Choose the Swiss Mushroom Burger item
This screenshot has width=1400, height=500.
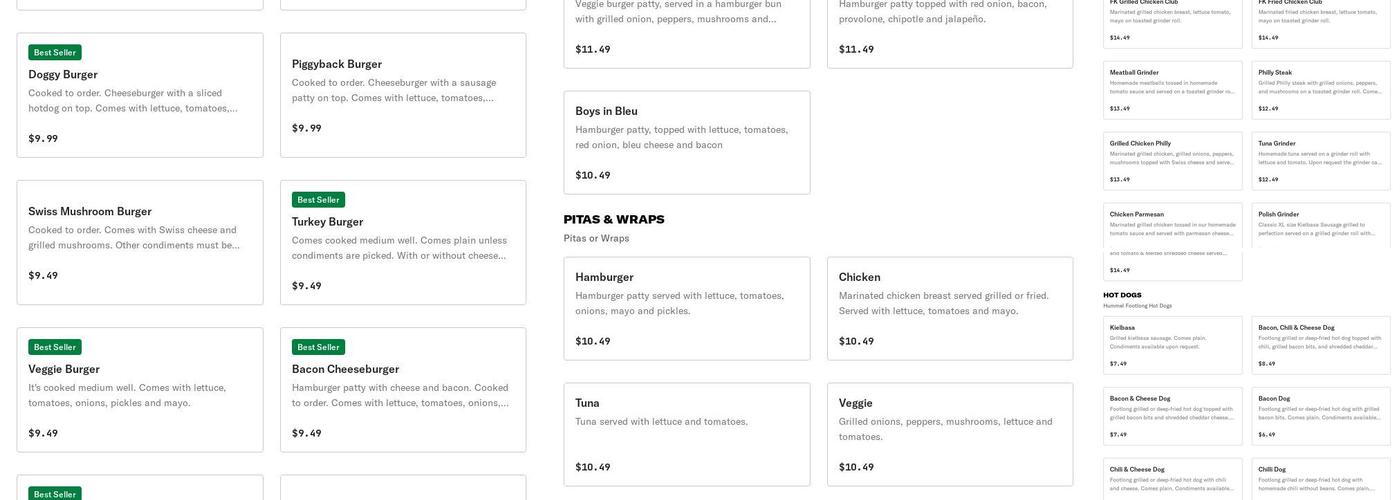[140, 243]
